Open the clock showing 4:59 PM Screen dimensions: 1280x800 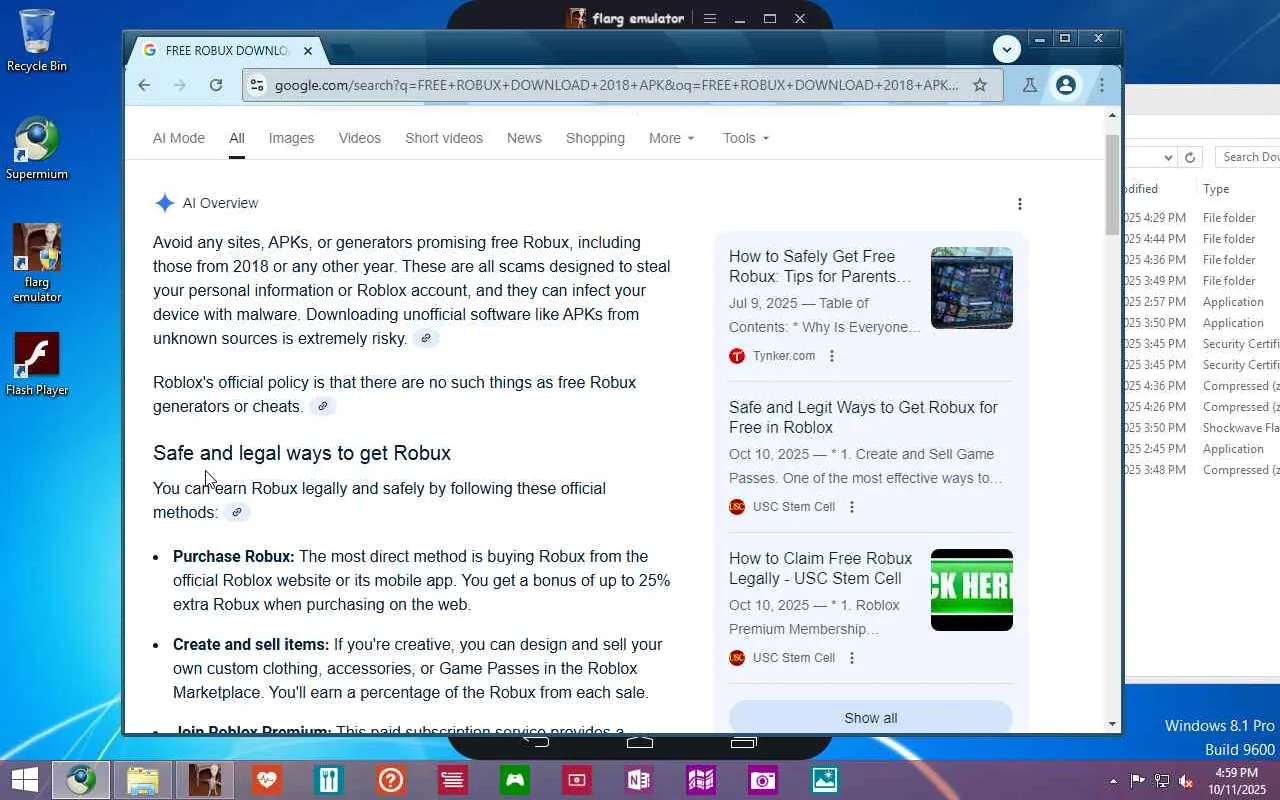[1236, 781]
